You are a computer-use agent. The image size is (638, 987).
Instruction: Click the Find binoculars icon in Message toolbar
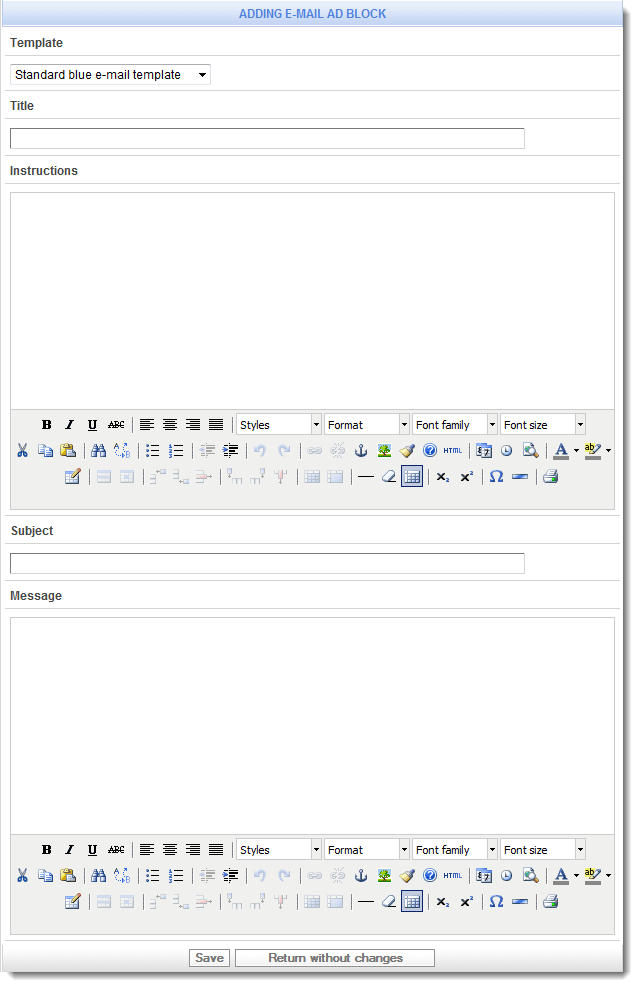pyautogui.click(x=98, y=876)
